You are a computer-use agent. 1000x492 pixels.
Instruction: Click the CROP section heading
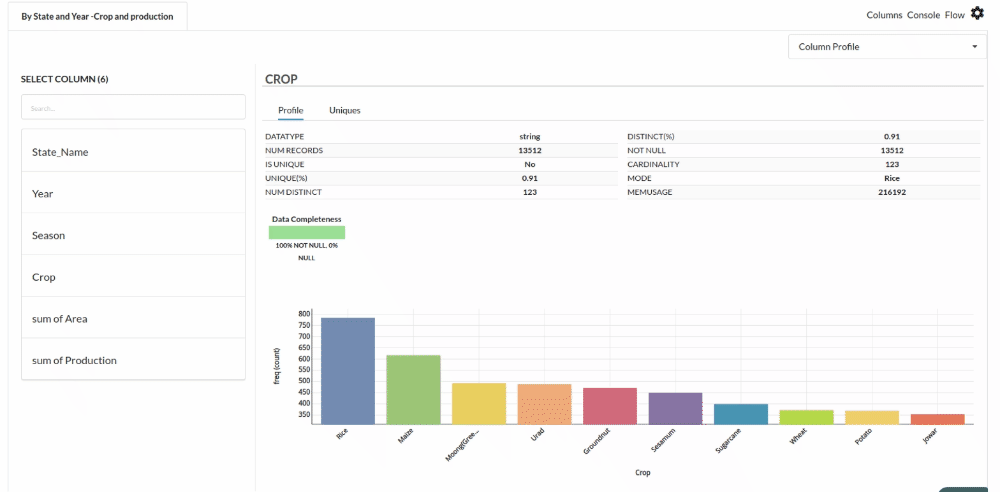(x=281, y=79)
